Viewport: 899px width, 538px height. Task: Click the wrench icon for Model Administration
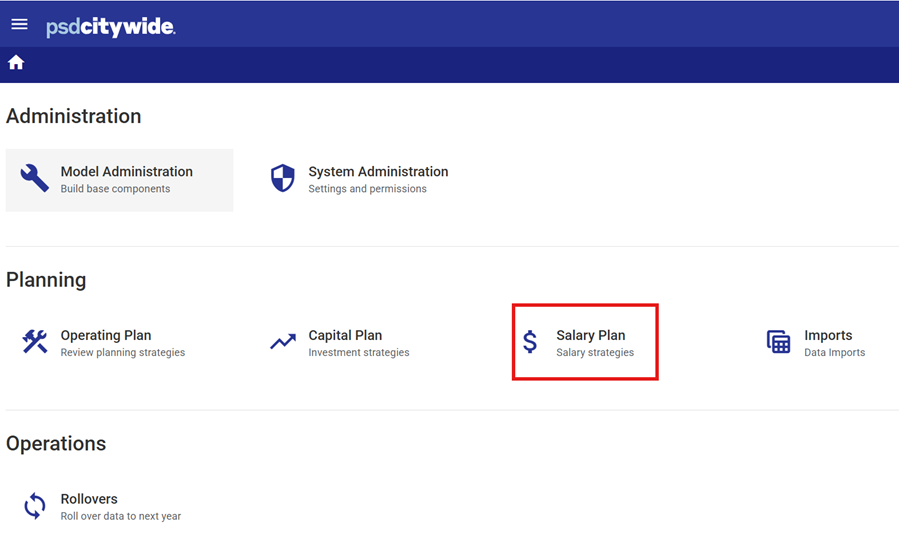click(x=34, y=178)
